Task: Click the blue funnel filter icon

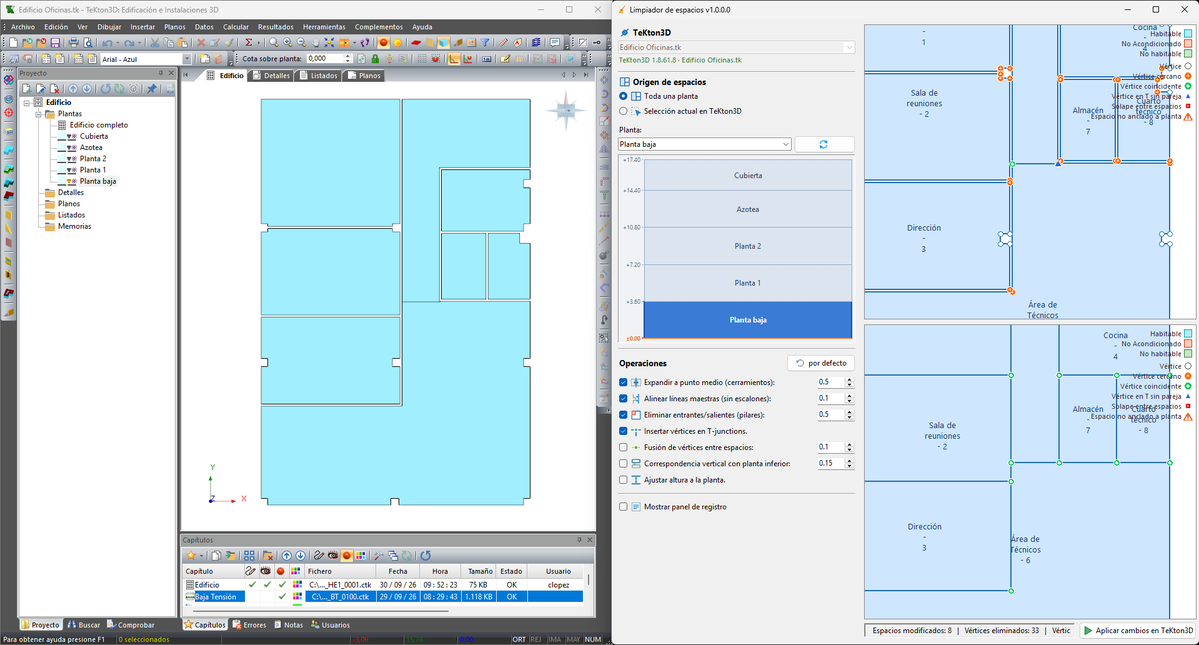Action: point(485,43)
